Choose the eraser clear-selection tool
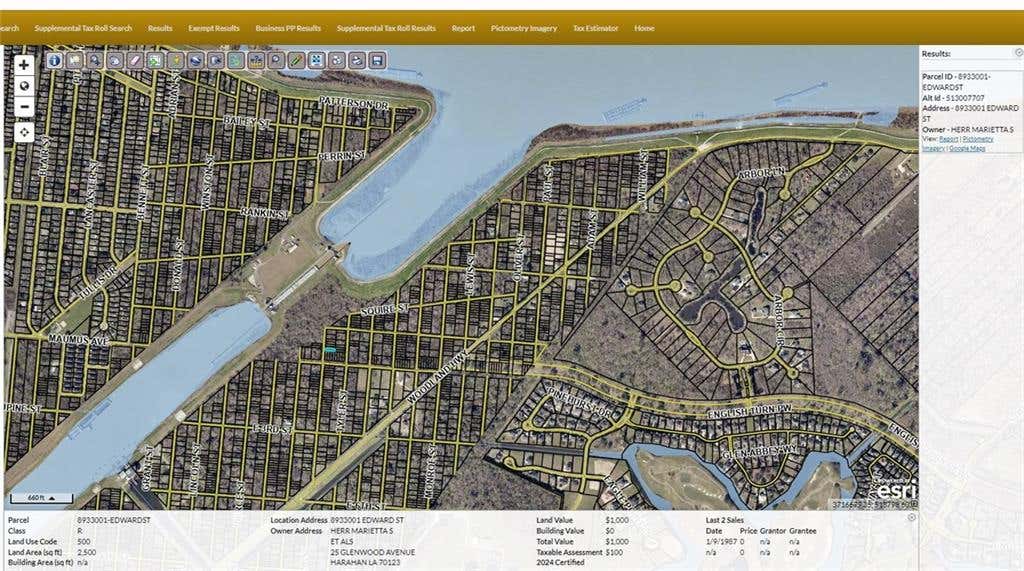This screenshot has width=1024, height=571. (135, 60)
